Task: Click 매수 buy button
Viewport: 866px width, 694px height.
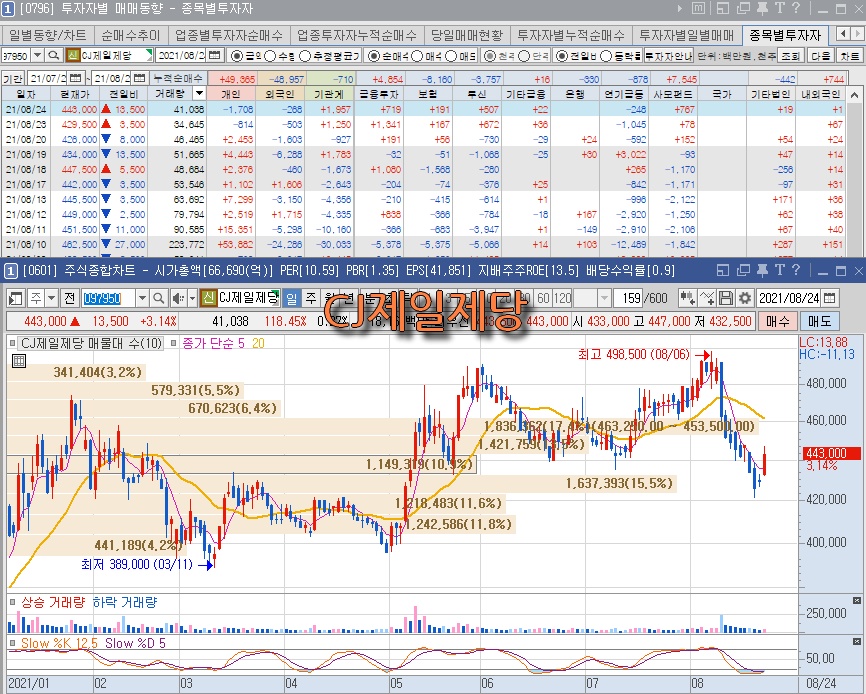Action: tap(778, 321)
